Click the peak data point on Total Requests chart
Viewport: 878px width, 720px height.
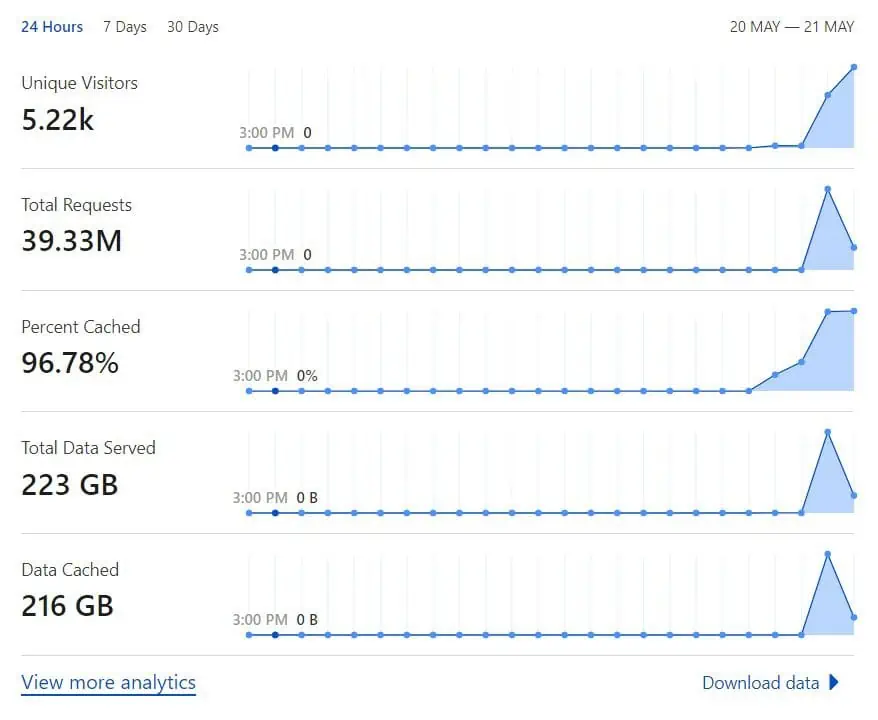tap(828, 189)
